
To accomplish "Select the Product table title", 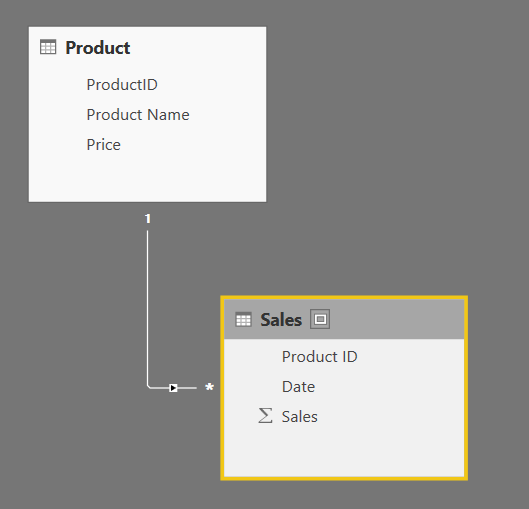I will pos(98,48).
